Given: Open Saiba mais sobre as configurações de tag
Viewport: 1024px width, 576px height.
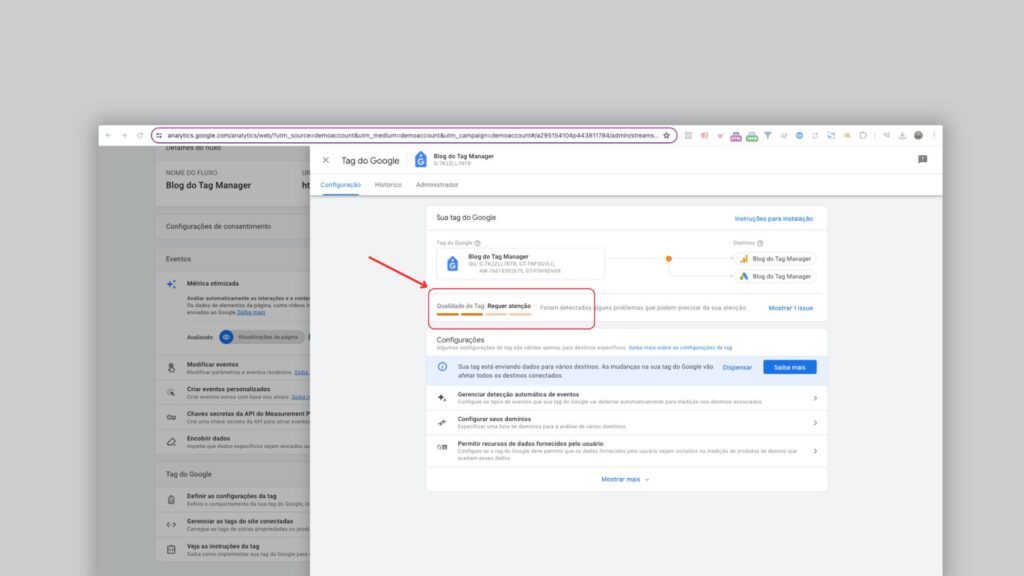Looking at the screenshot, I should click(x=680, y=347).
